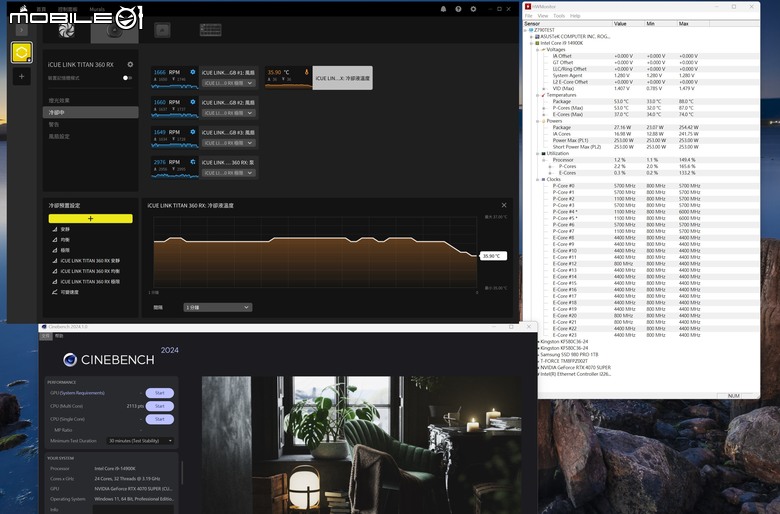Open the 1 分鐘 interval dropdown below the graph
Viewport: 780px width, 514px height.
218,308
